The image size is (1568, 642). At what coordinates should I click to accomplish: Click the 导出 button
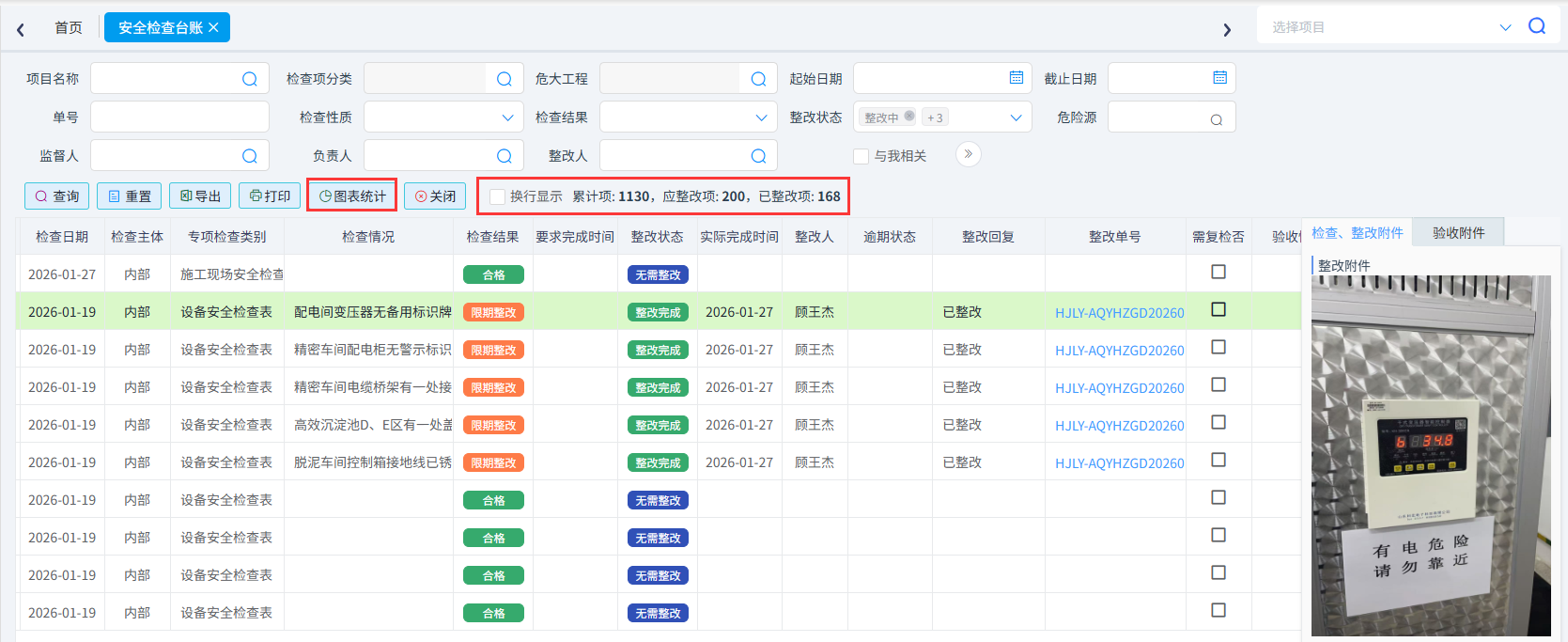pyautogui.click(x=200, y=196)
